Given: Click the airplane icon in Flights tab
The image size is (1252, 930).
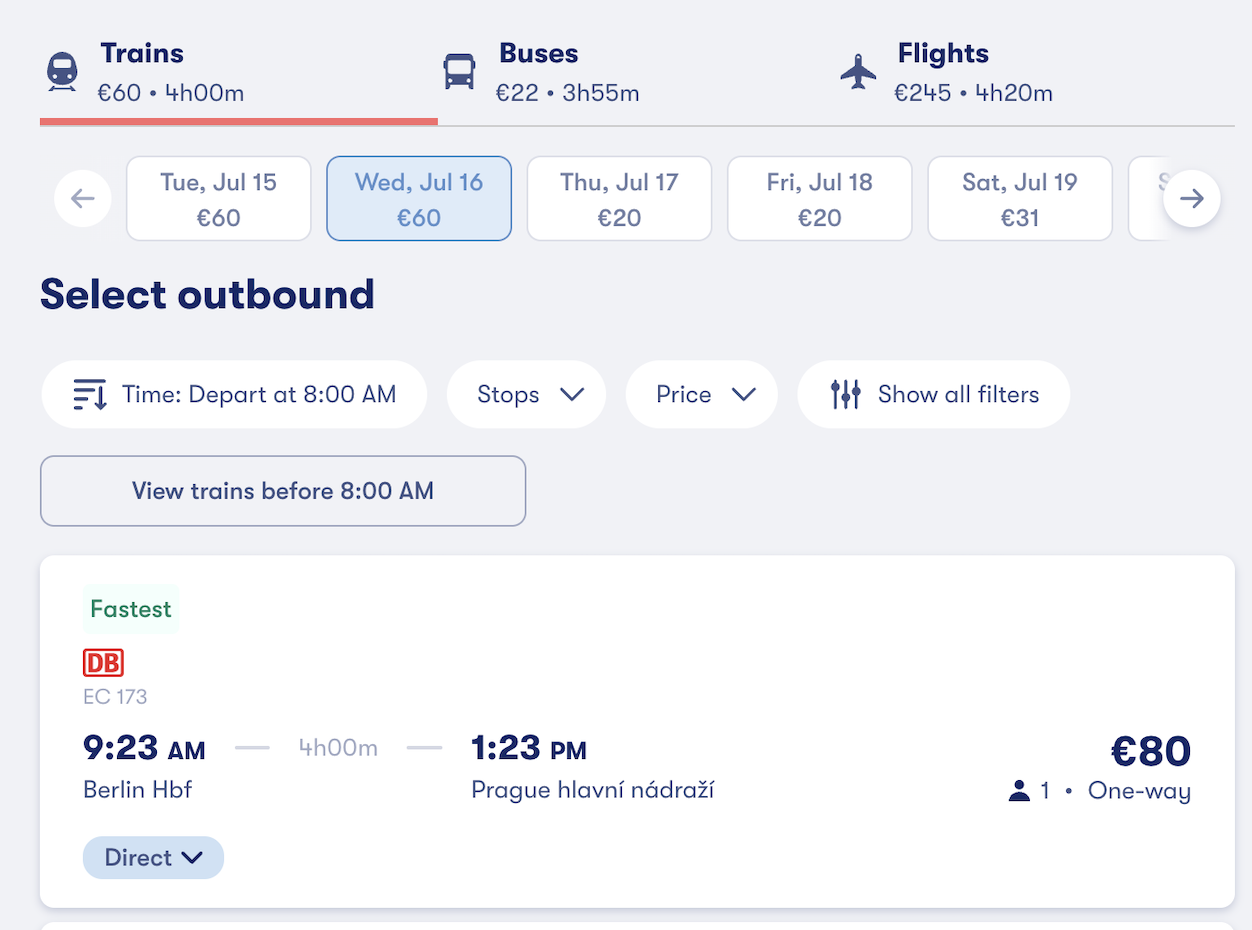Looking at the screenshot, I should click(858, 72).
